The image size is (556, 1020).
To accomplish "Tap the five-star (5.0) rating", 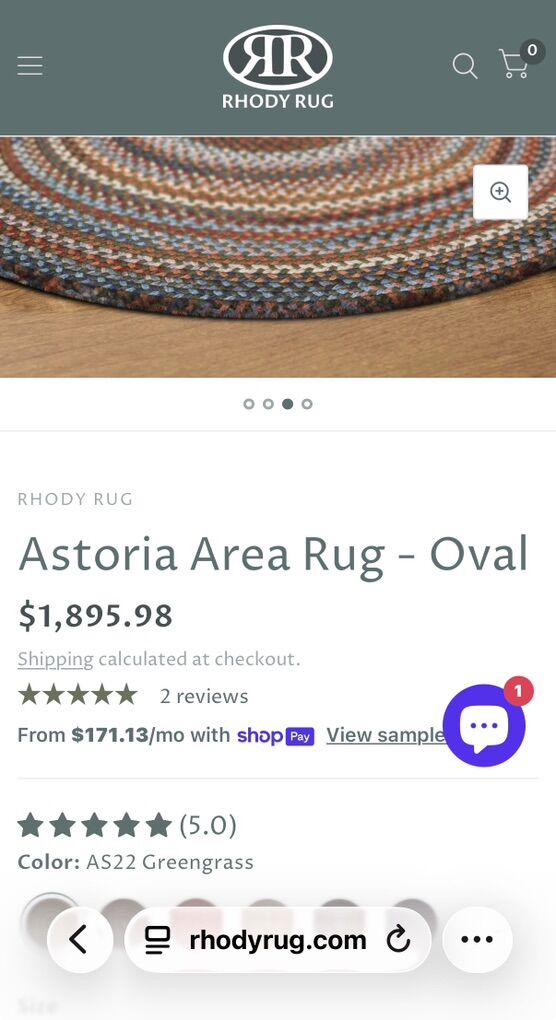I will (127, 825).
